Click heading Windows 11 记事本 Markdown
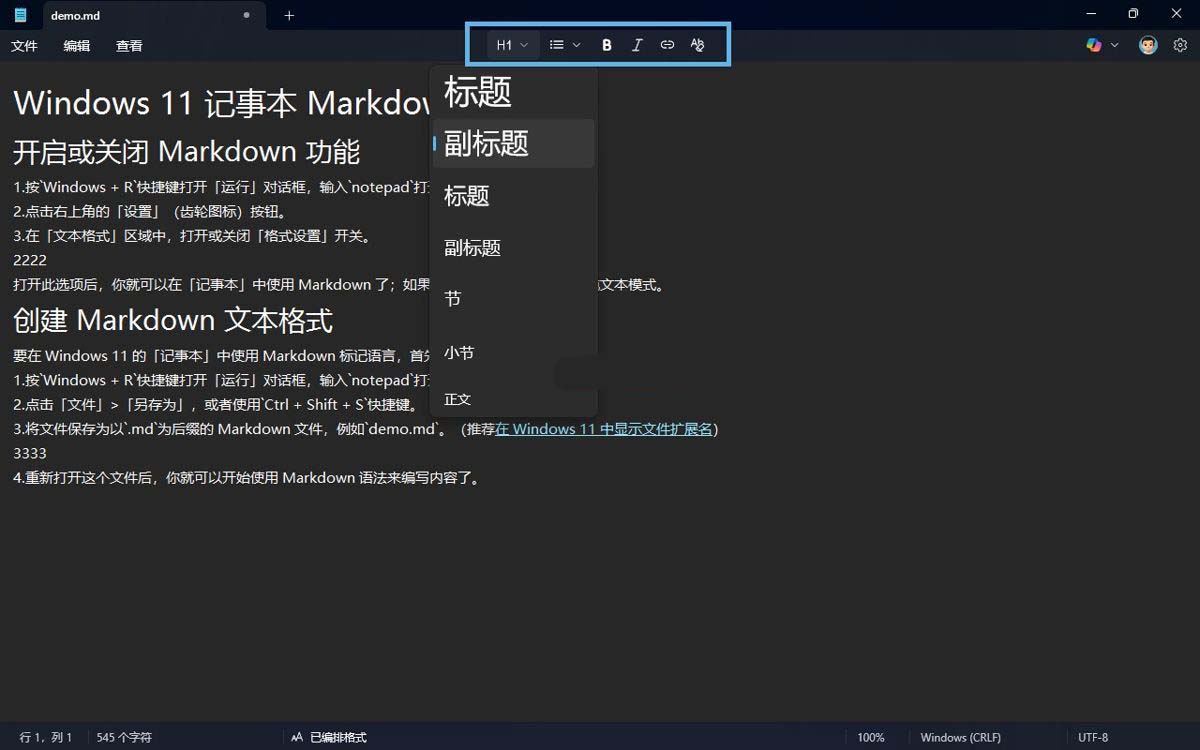1200x750 pixels. click(x=222, y=103)
